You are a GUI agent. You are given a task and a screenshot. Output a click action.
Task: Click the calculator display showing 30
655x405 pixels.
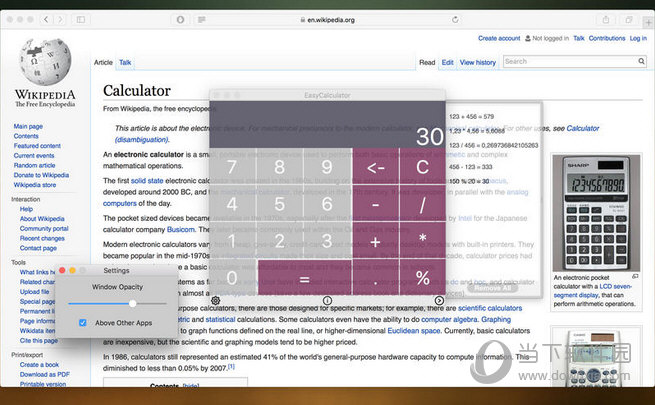pyautogui.click(x=328, y=124)
